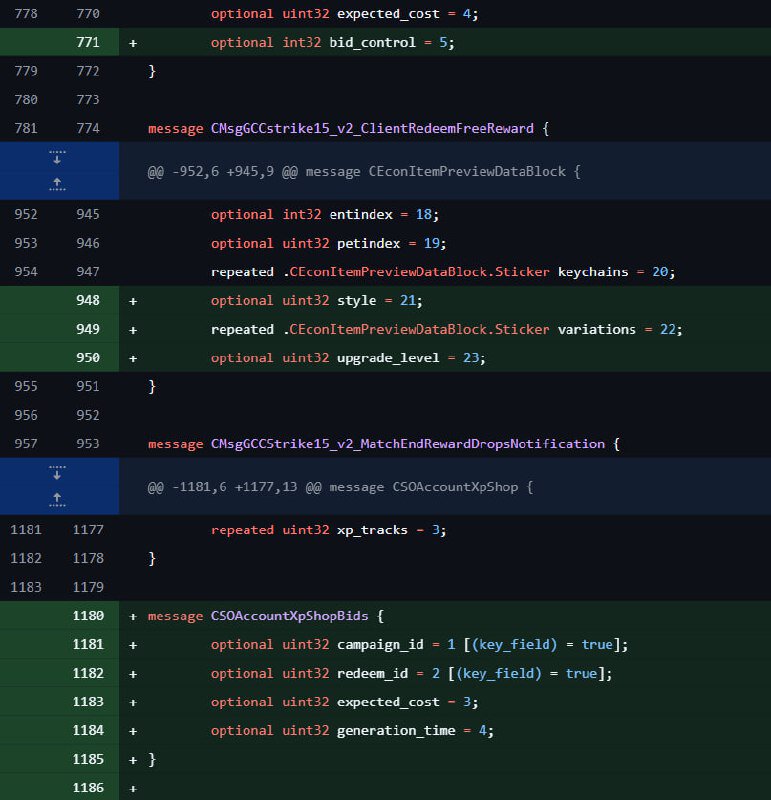The width and height of the screenshot is (771, 800).
Task: Select old line number 952
Action: pyautogui.click(x=25, y=215)
